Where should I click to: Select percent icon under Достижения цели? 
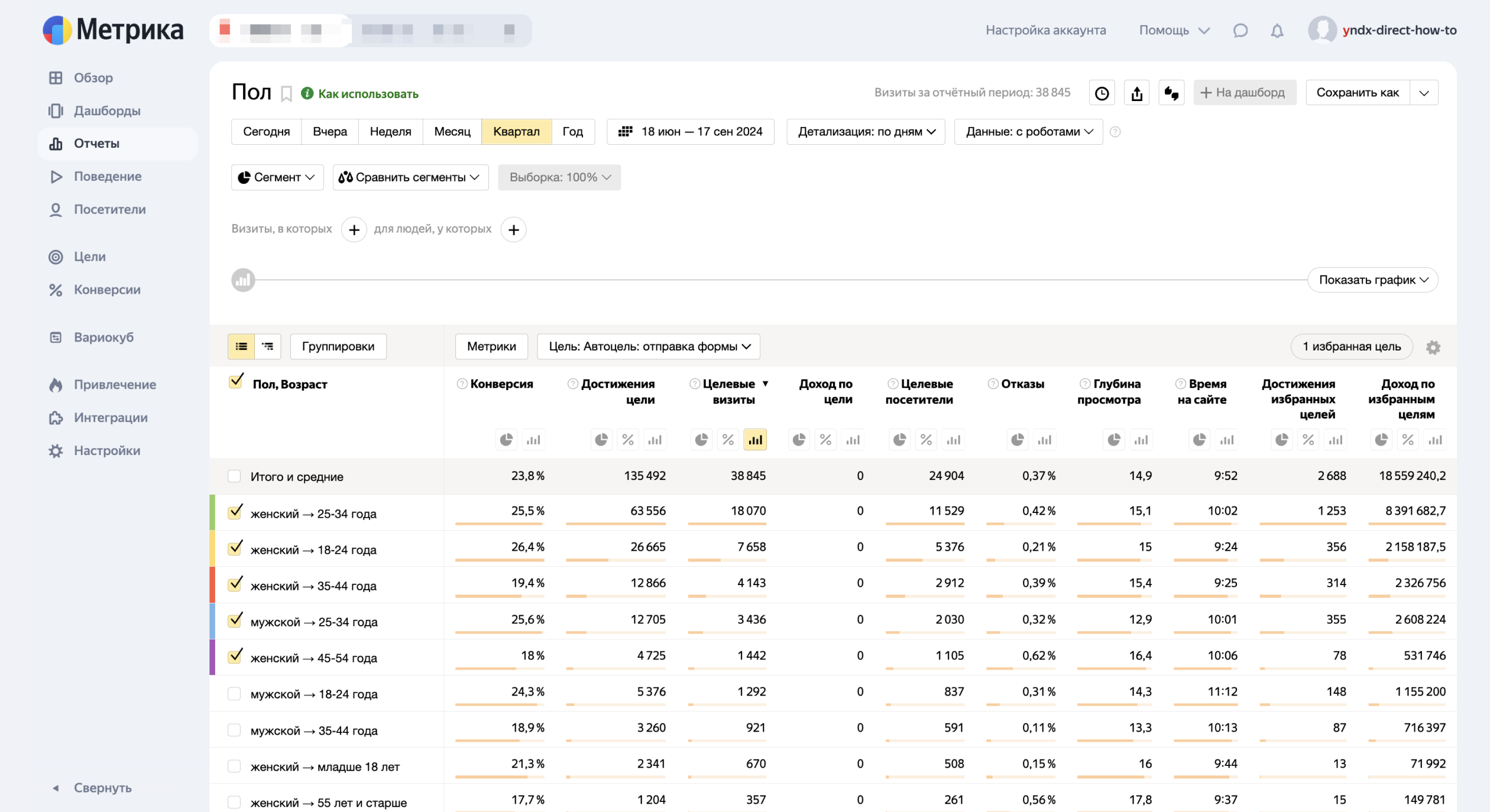(x=628, y=440)
